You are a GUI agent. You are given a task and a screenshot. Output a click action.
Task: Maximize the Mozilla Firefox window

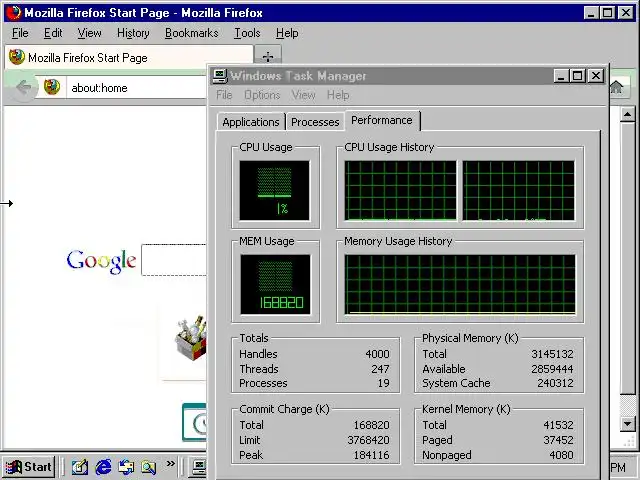[607, 13]
